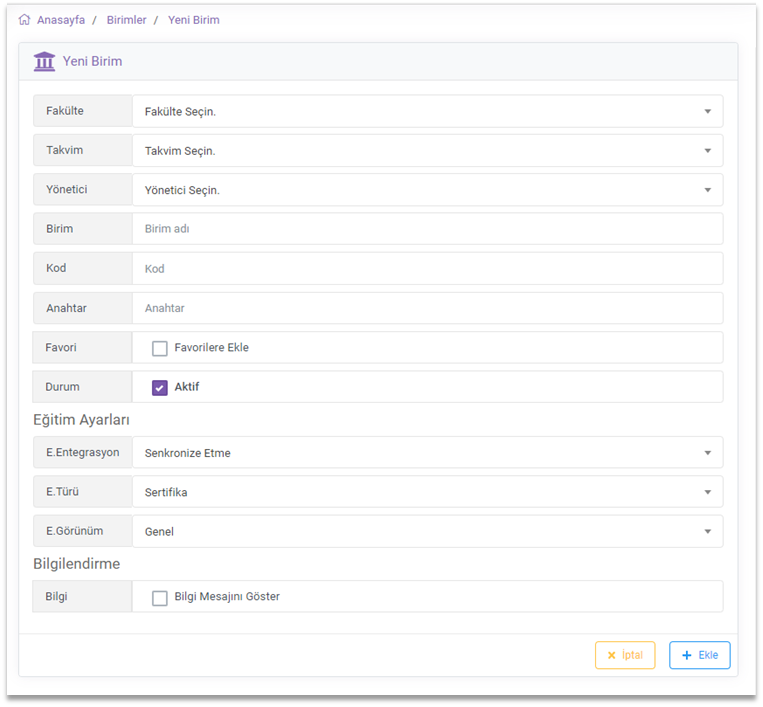Tick the Bilgi Mesajını Göster checkbox

click(160, 598)
